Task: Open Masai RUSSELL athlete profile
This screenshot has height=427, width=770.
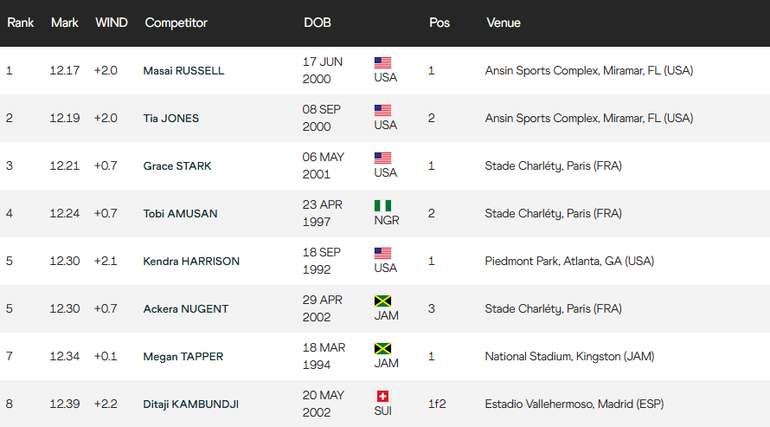Action: tap(184, 71)
